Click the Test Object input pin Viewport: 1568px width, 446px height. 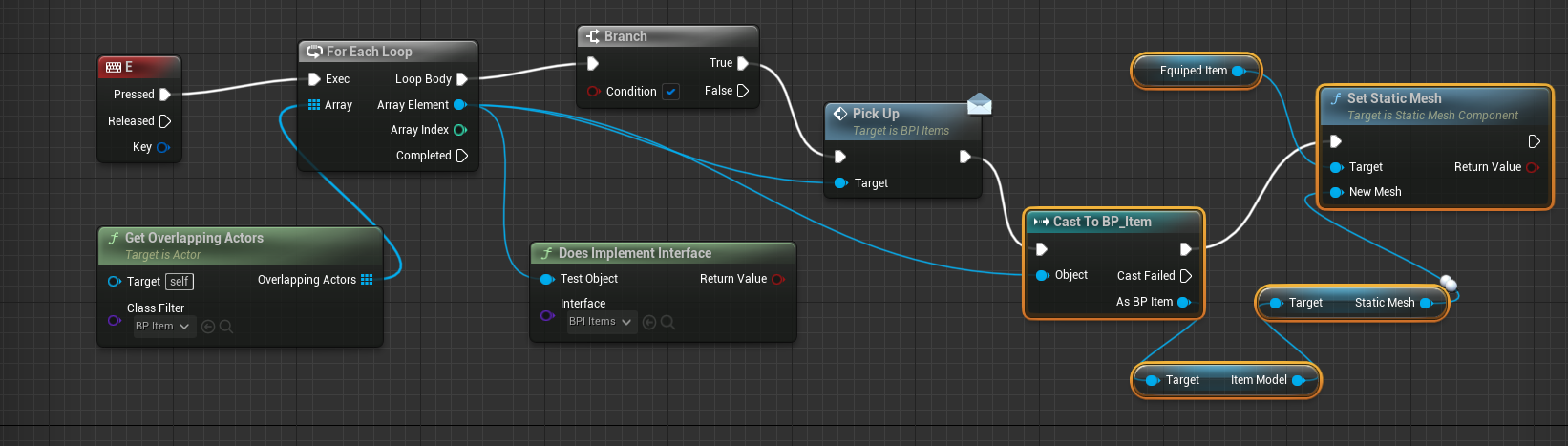point(547,279)
